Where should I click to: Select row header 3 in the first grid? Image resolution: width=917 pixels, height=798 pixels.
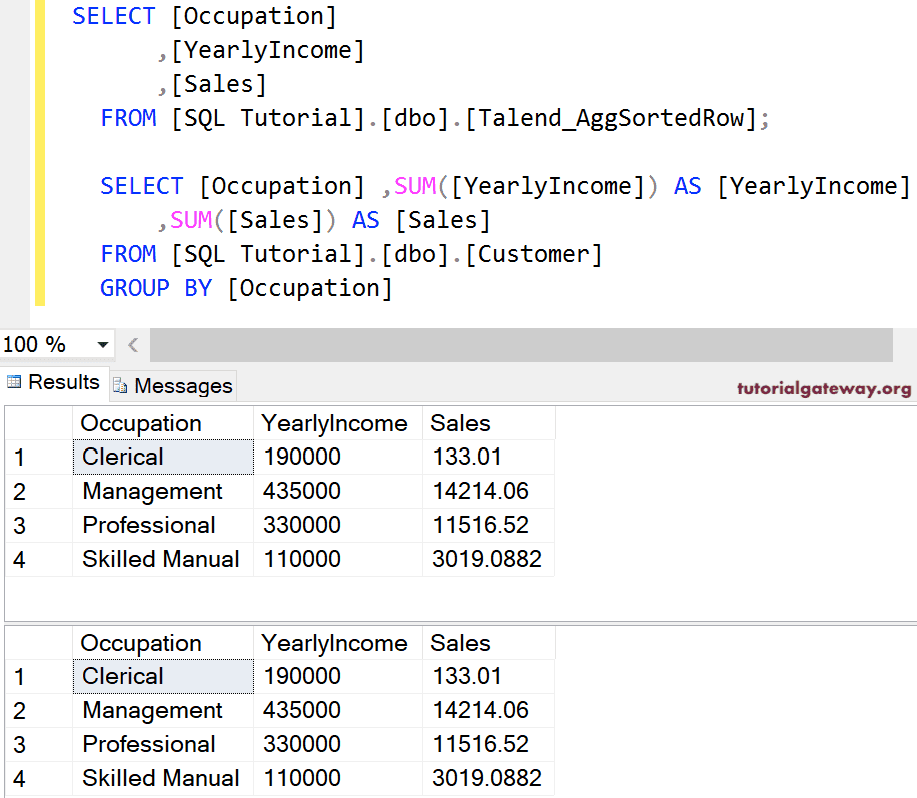tap(20, 525)
